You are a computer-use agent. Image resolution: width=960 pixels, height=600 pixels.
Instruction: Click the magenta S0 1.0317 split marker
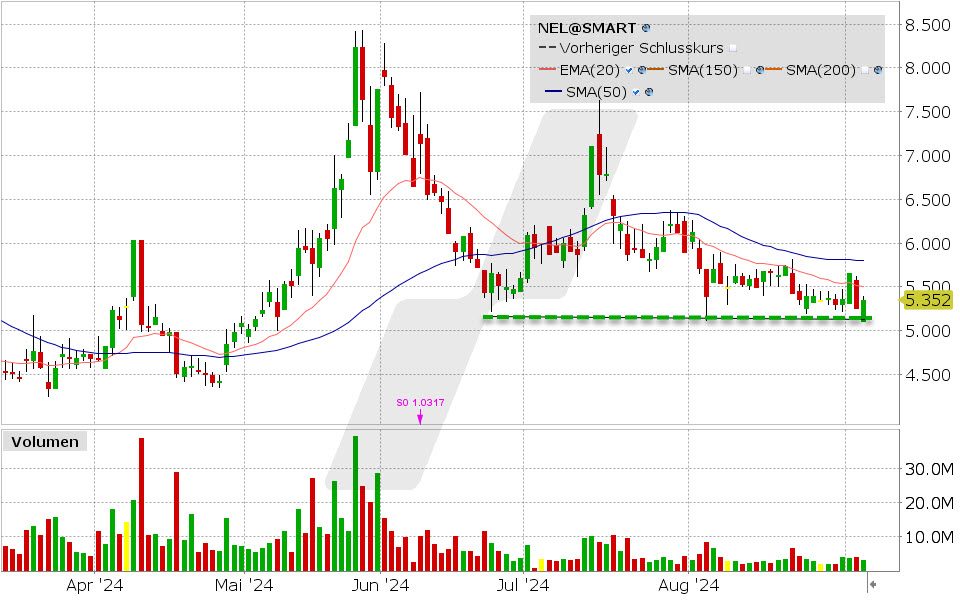click(420, 411)
